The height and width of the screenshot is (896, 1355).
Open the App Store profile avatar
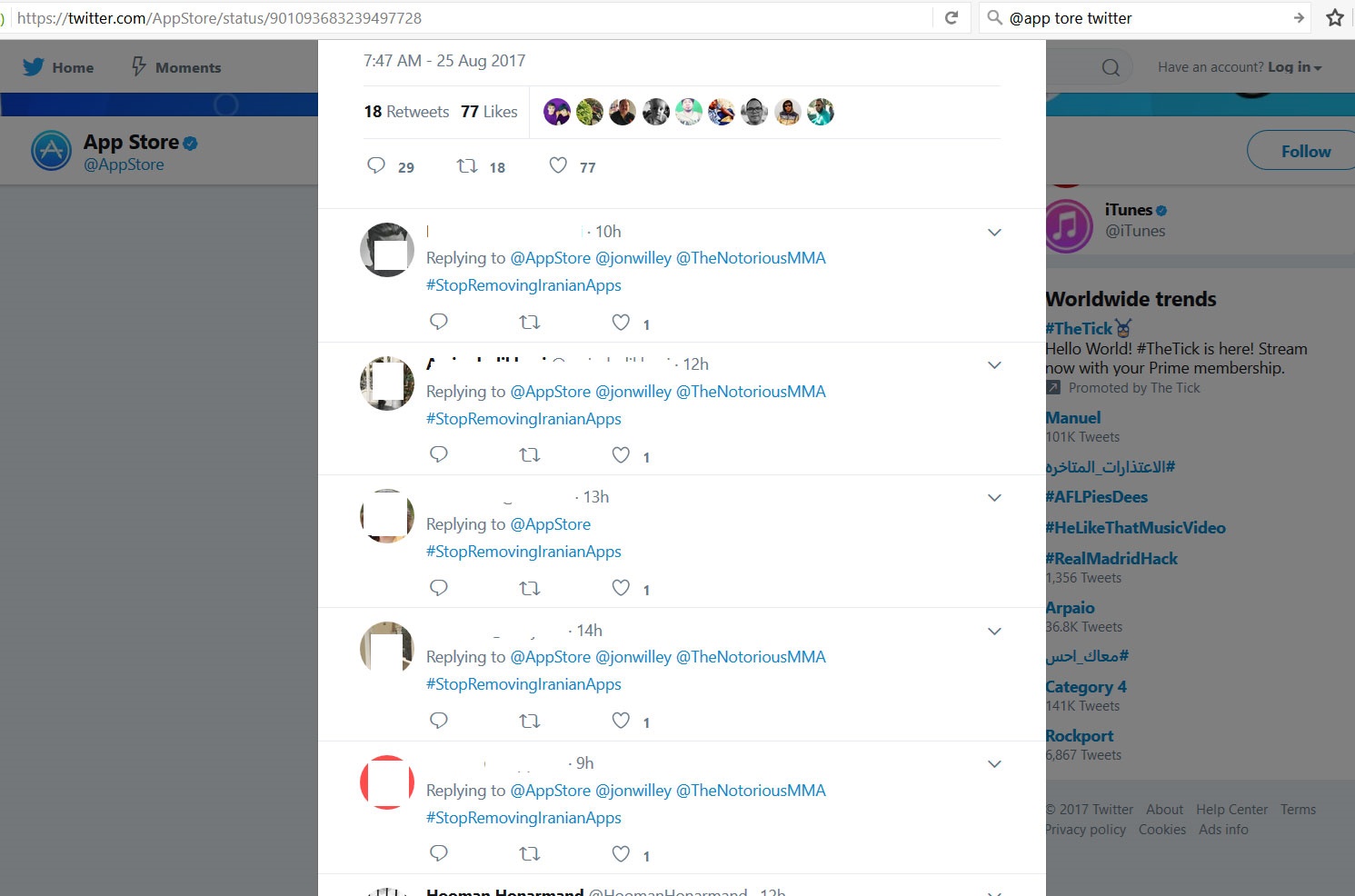click(51, 151)
